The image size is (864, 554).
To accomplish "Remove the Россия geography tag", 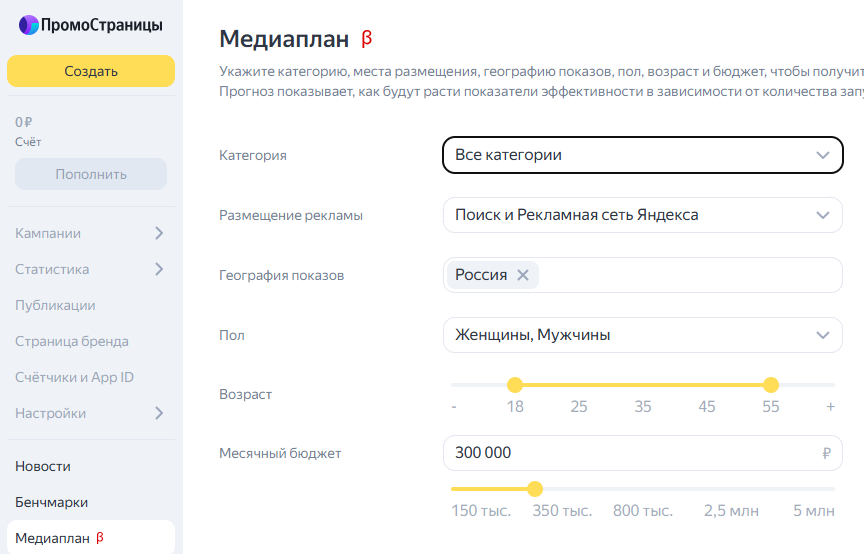I will (x=523, y=275).
